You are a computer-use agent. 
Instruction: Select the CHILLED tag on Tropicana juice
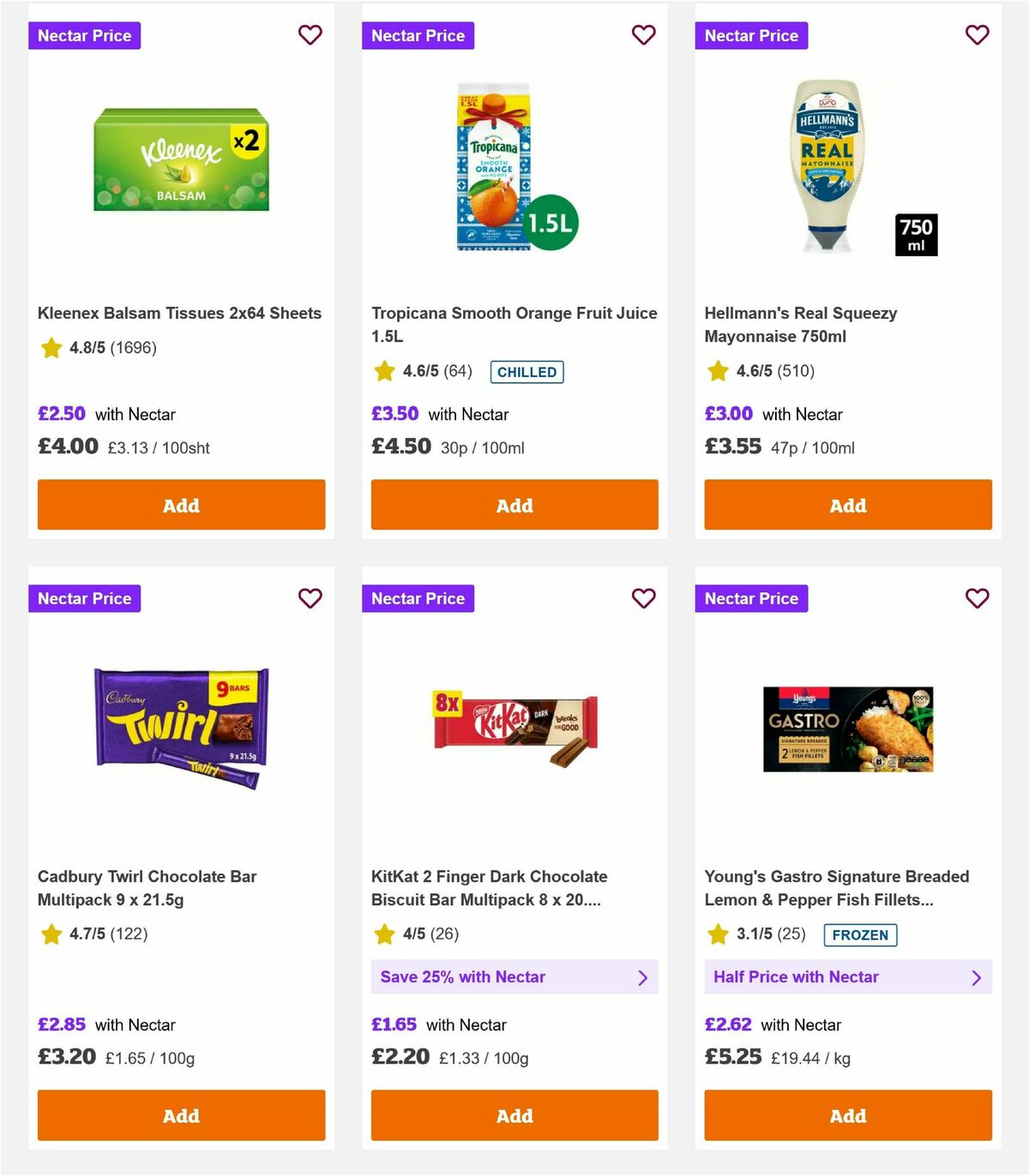pos(527,371)
